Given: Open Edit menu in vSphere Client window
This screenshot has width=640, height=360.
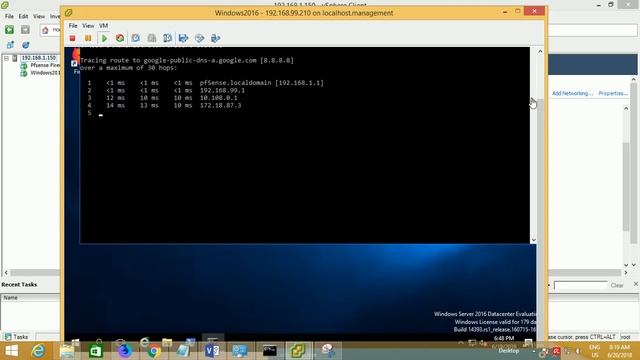Looking at the screenshot, I should click(x=23, y=16).
